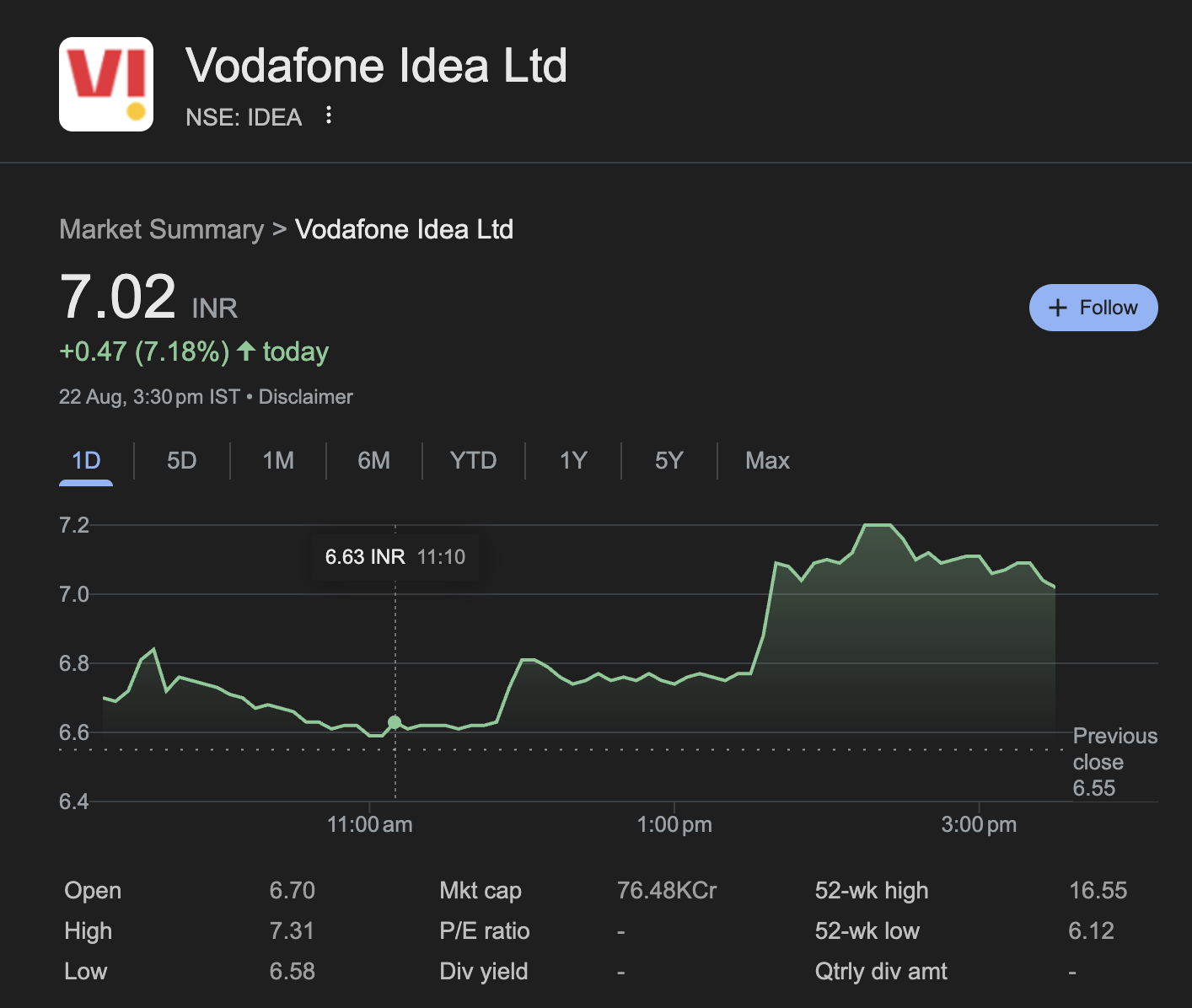Follow the Vodafone Idea stock
The image size is (1192, 1008).
pos(1093,308)
